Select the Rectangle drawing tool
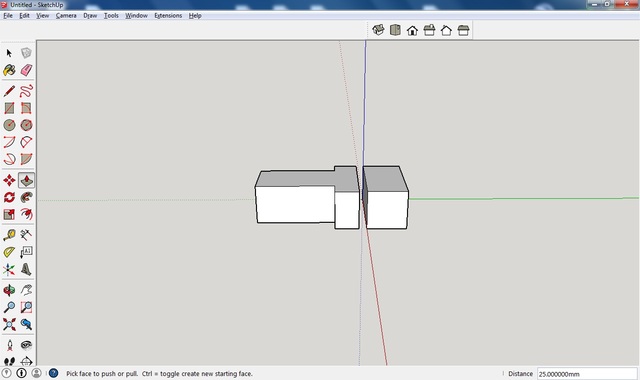 [9, 108]
